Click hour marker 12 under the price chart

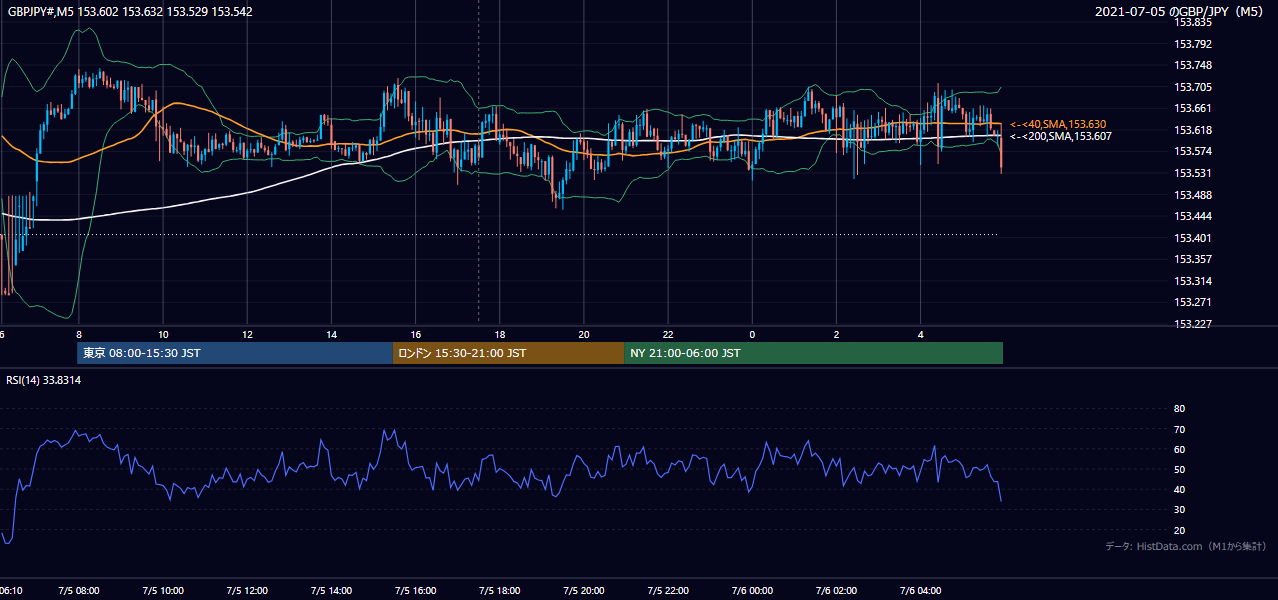(x=247, y=334)
